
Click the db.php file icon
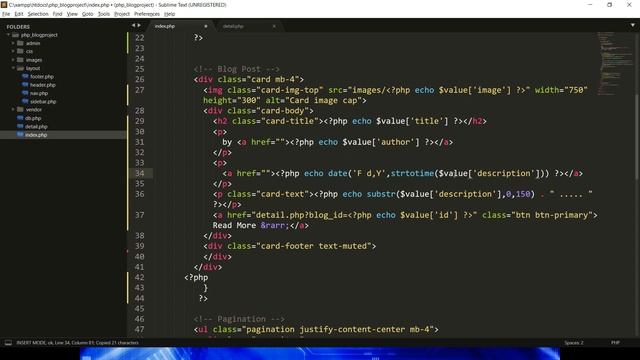tap(20, 118)
